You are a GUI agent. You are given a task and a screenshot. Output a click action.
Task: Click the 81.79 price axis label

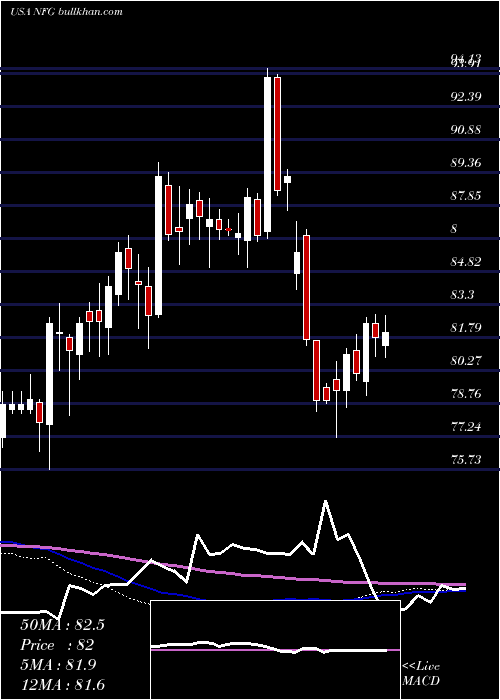(x=466, y=328)
